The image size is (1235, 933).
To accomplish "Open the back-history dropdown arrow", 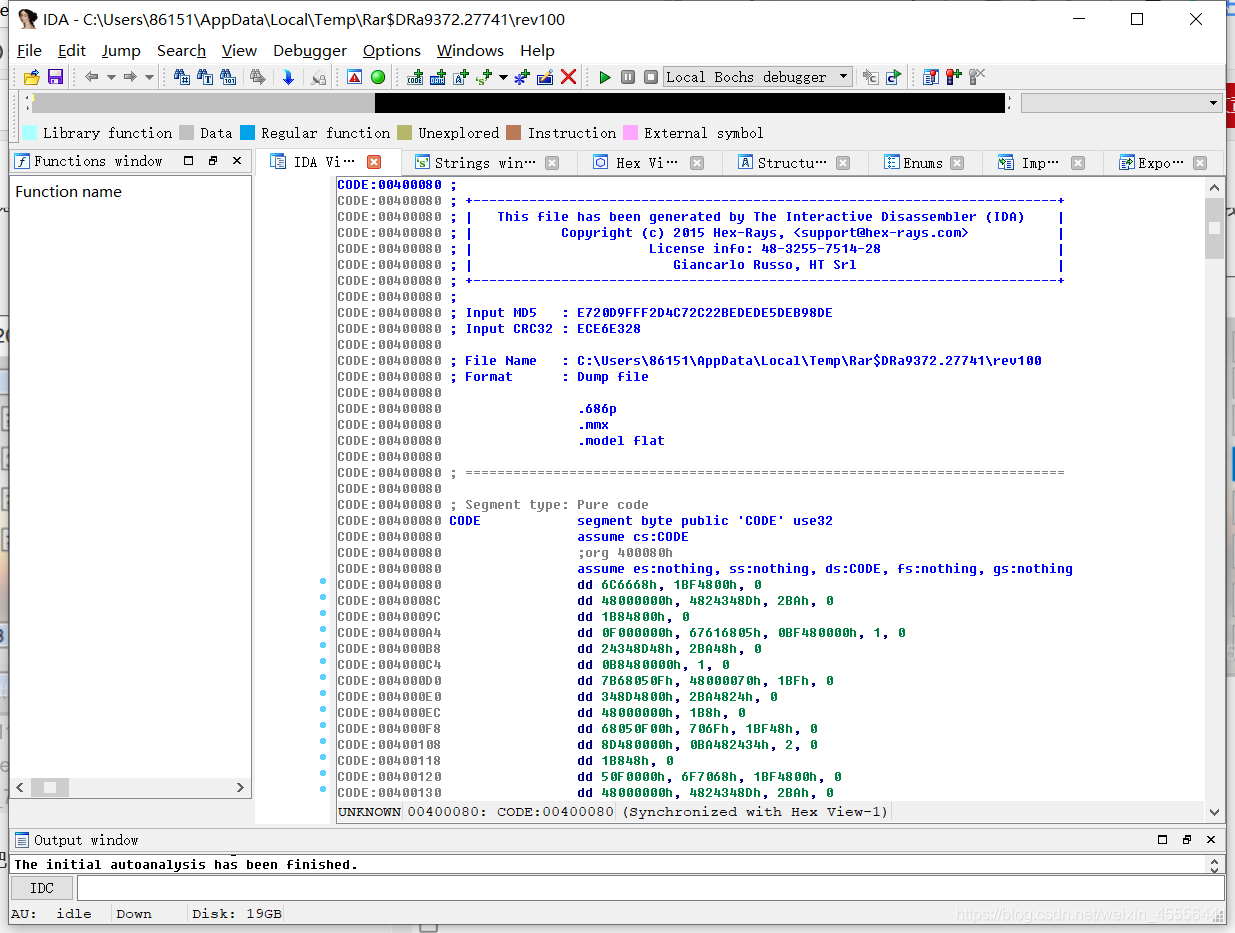I will 111,77.
